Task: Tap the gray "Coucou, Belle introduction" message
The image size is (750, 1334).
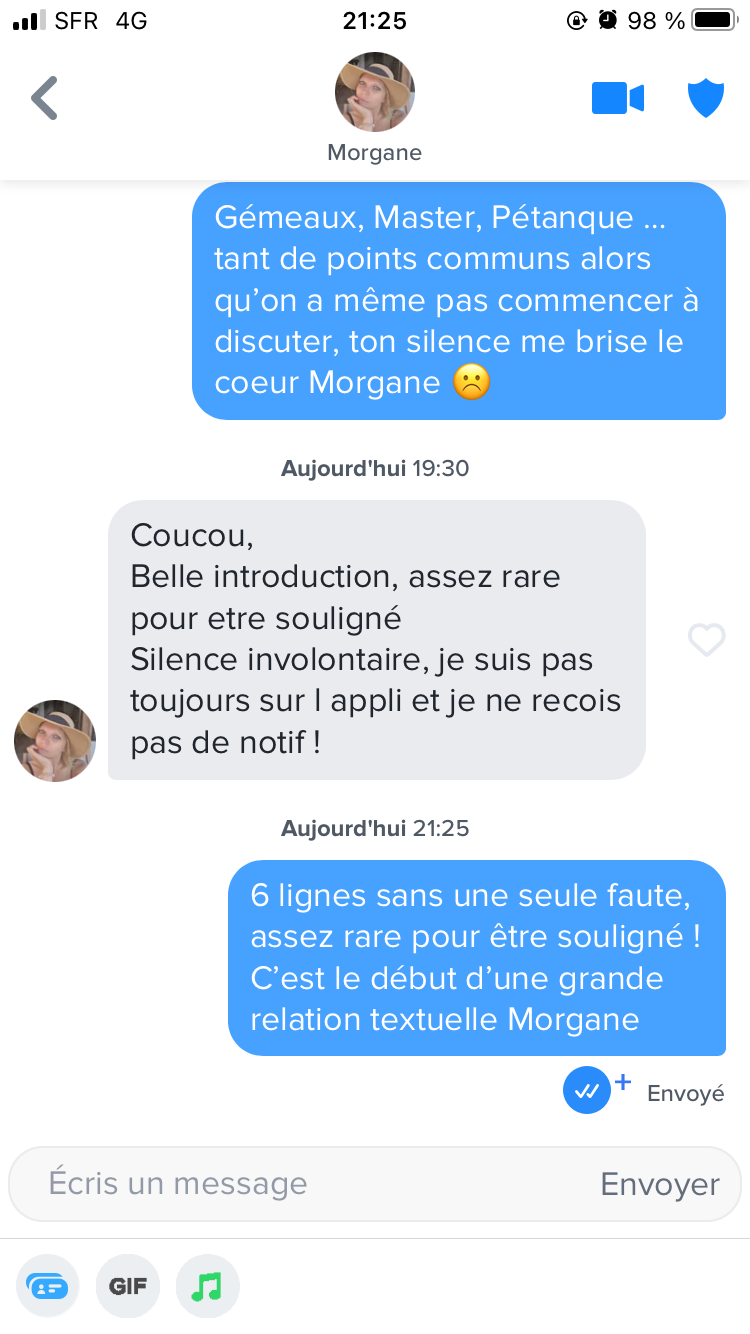Action: 376,640
